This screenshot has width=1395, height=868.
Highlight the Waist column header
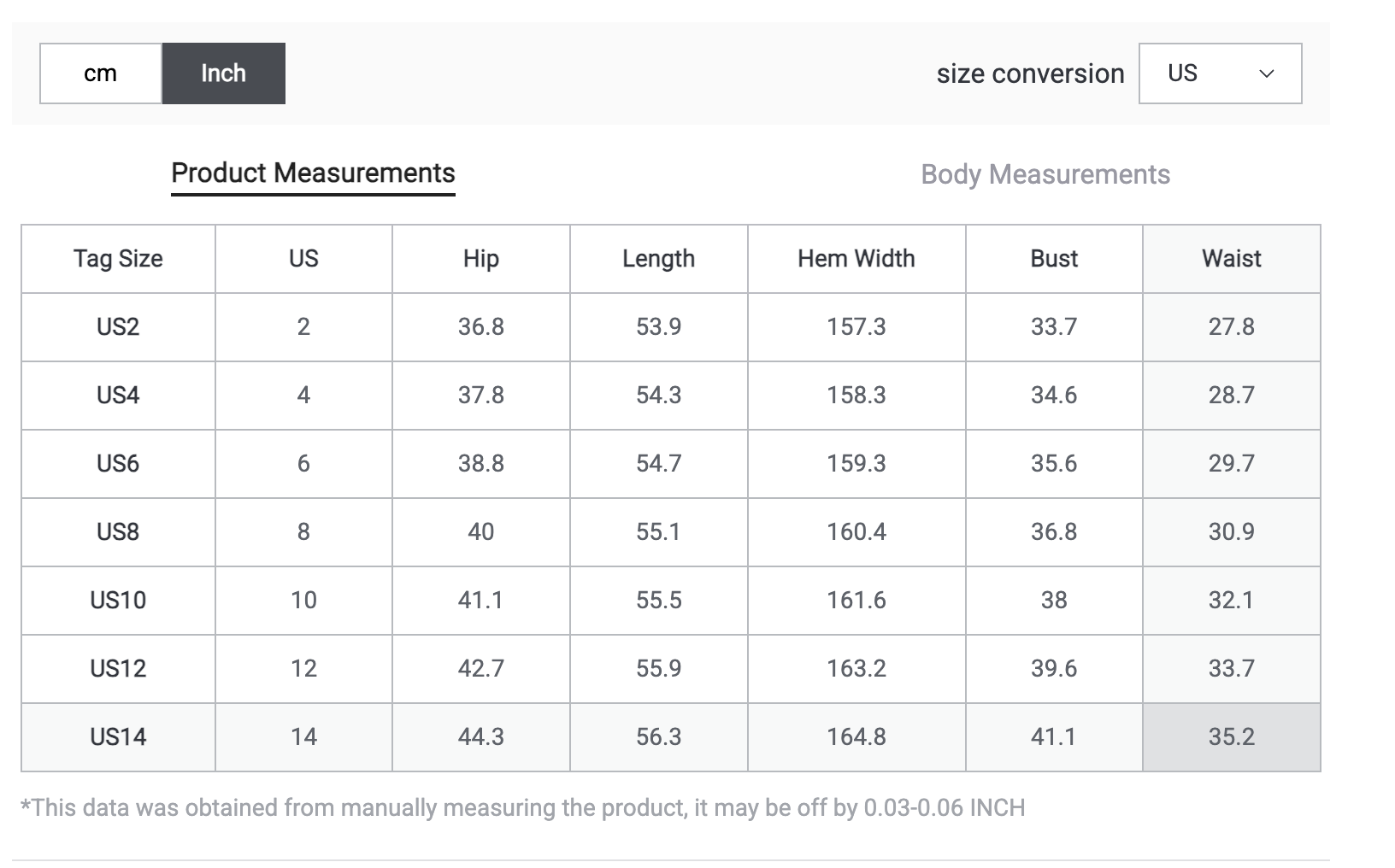coord(1231,259)
